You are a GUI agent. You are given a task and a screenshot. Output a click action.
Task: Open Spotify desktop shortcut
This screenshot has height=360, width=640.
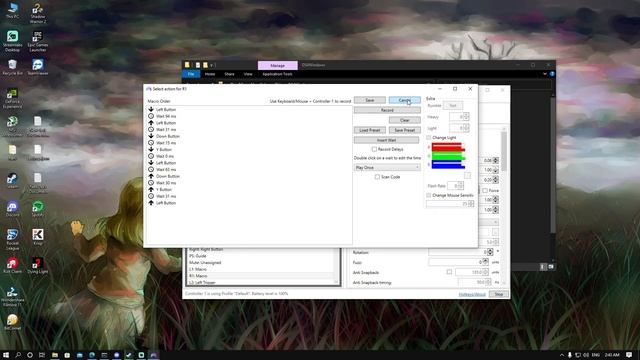pos(38,209)
